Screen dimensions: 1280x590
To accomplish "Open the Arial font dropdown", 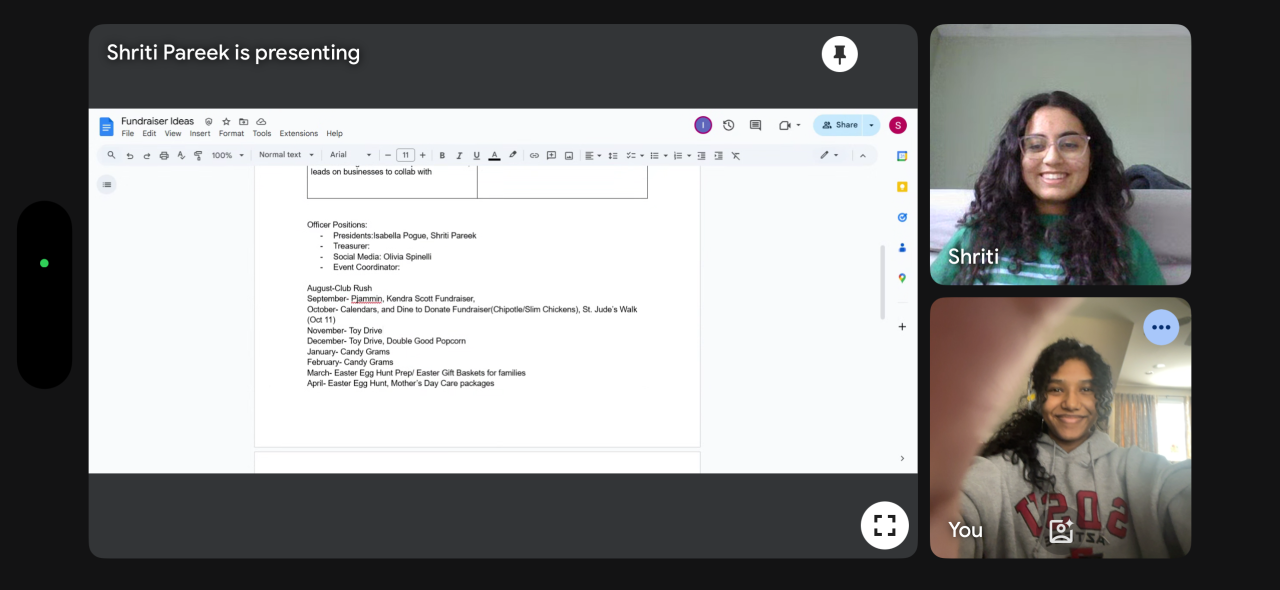I will 351,155.
